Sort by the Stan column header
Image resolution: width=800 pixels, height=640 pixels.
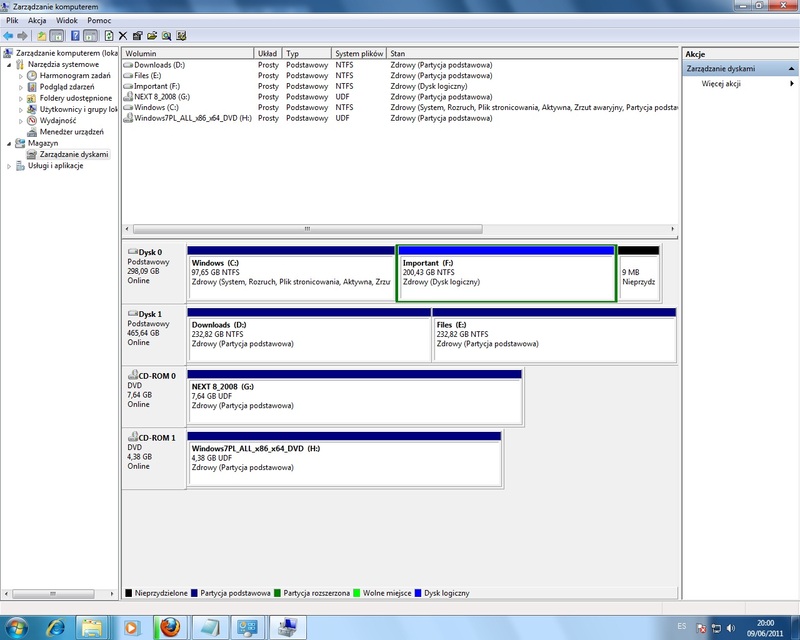(532, 53)
